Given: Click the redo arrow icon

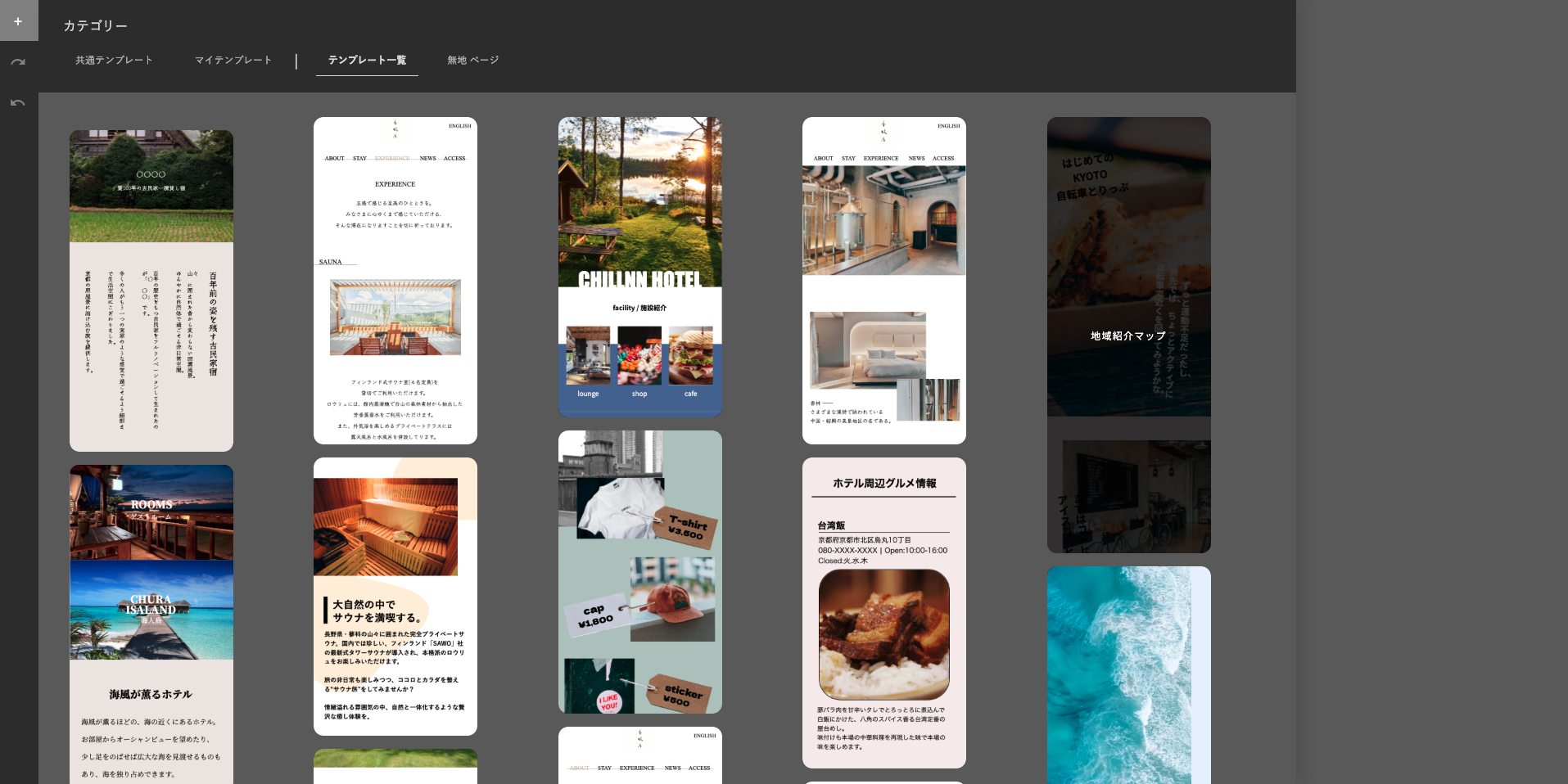Looking at the screenshot, I should (x=18, y=62).
